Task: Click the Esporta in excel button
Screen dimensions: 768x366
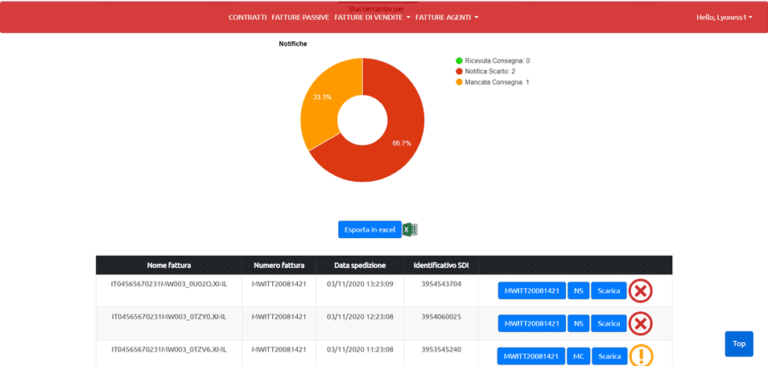Action: pos(370,229)
